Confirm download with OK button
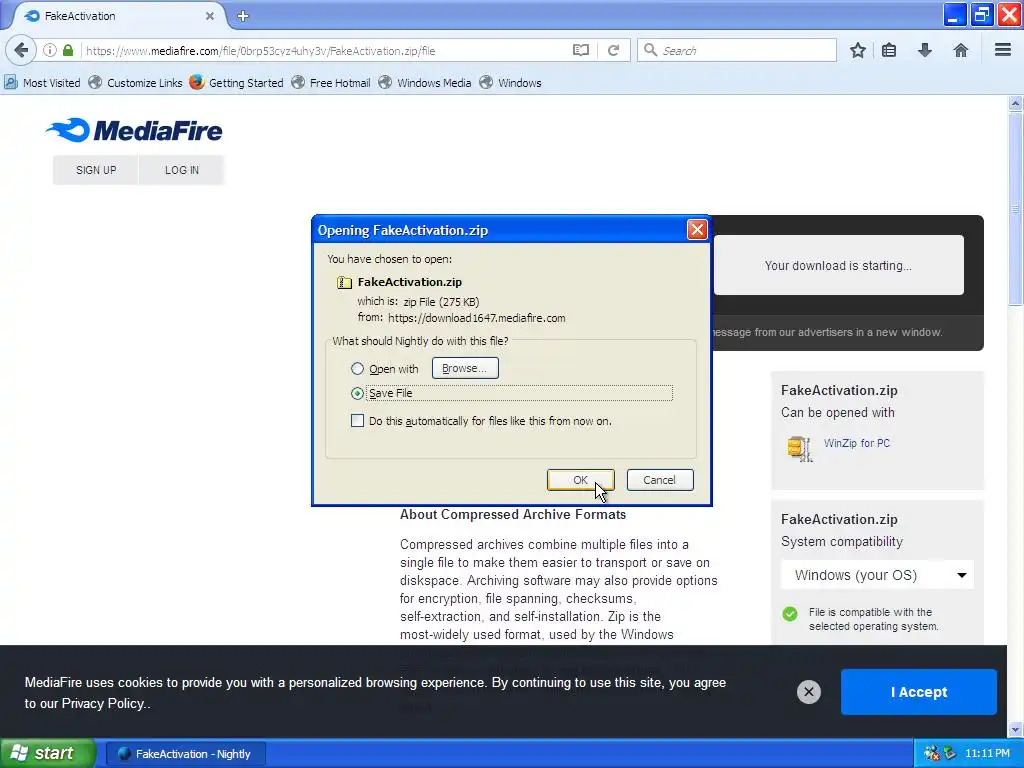Image resolution: width=1024 pixels, height=768 pixels. 581,480
